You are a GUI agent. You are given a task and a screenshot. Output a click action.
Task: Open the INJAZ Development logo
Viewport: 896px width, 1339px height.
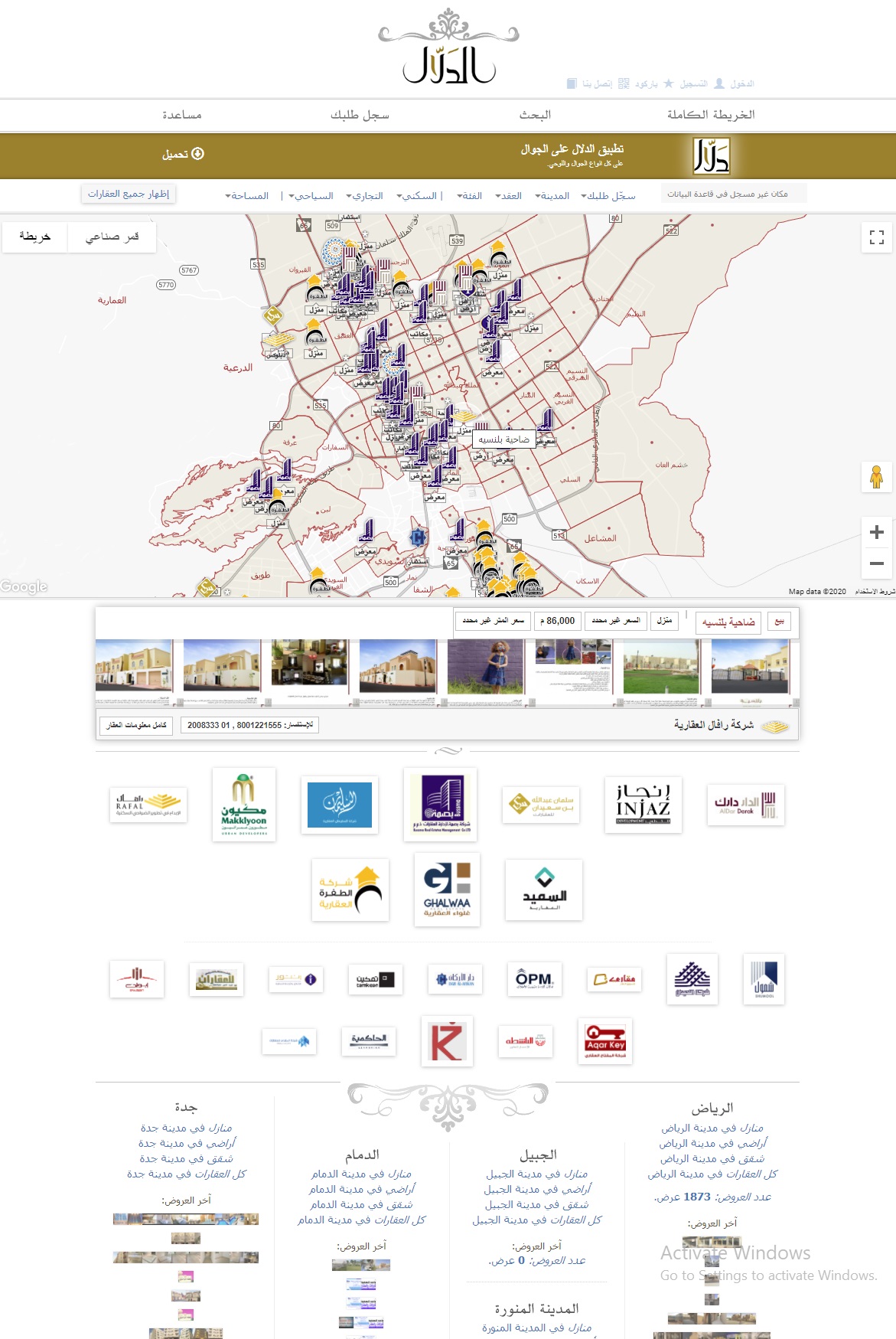(x=643, y=805)
